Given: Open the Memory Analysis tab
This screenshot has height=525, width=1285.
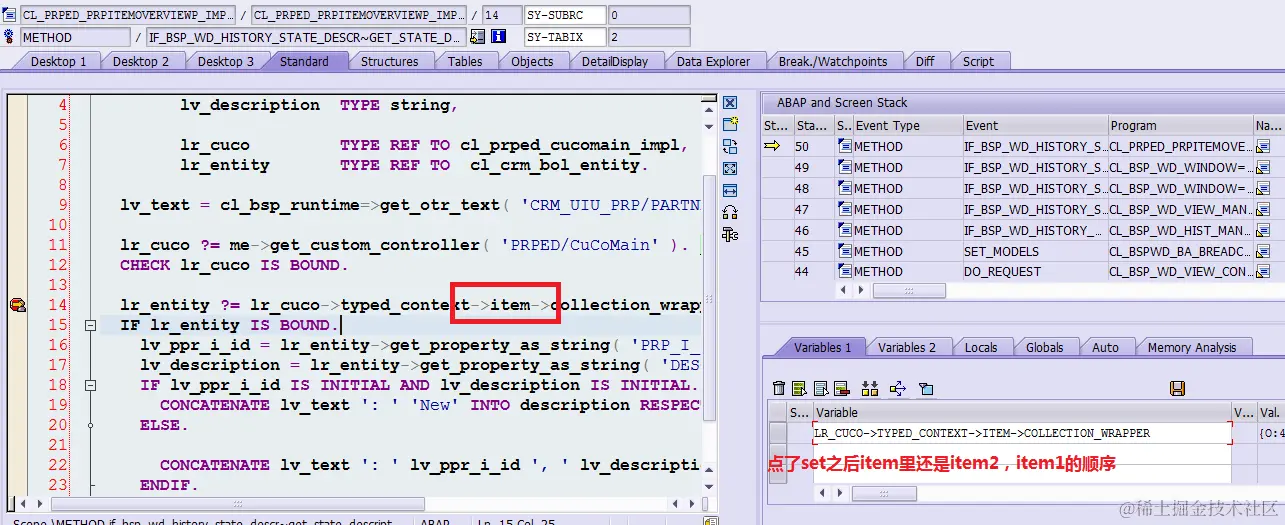Looking at the screenshot, I should 1191,347.
